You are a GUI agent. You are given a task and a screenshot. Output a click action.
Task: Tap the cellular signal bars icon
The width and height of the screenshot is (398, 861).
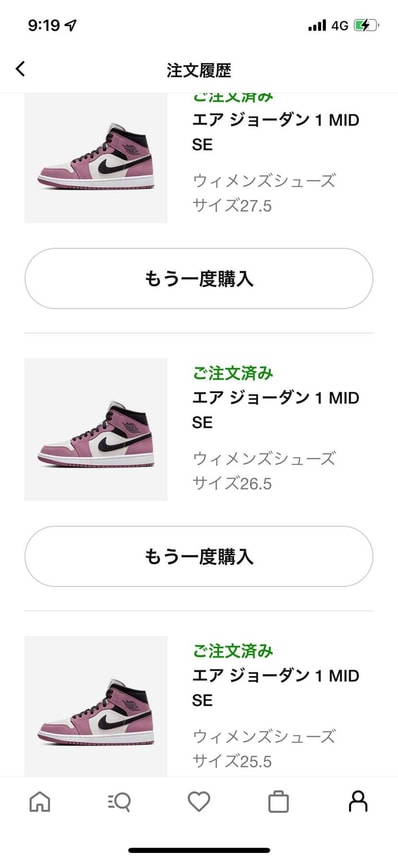(x=317, y=25)
